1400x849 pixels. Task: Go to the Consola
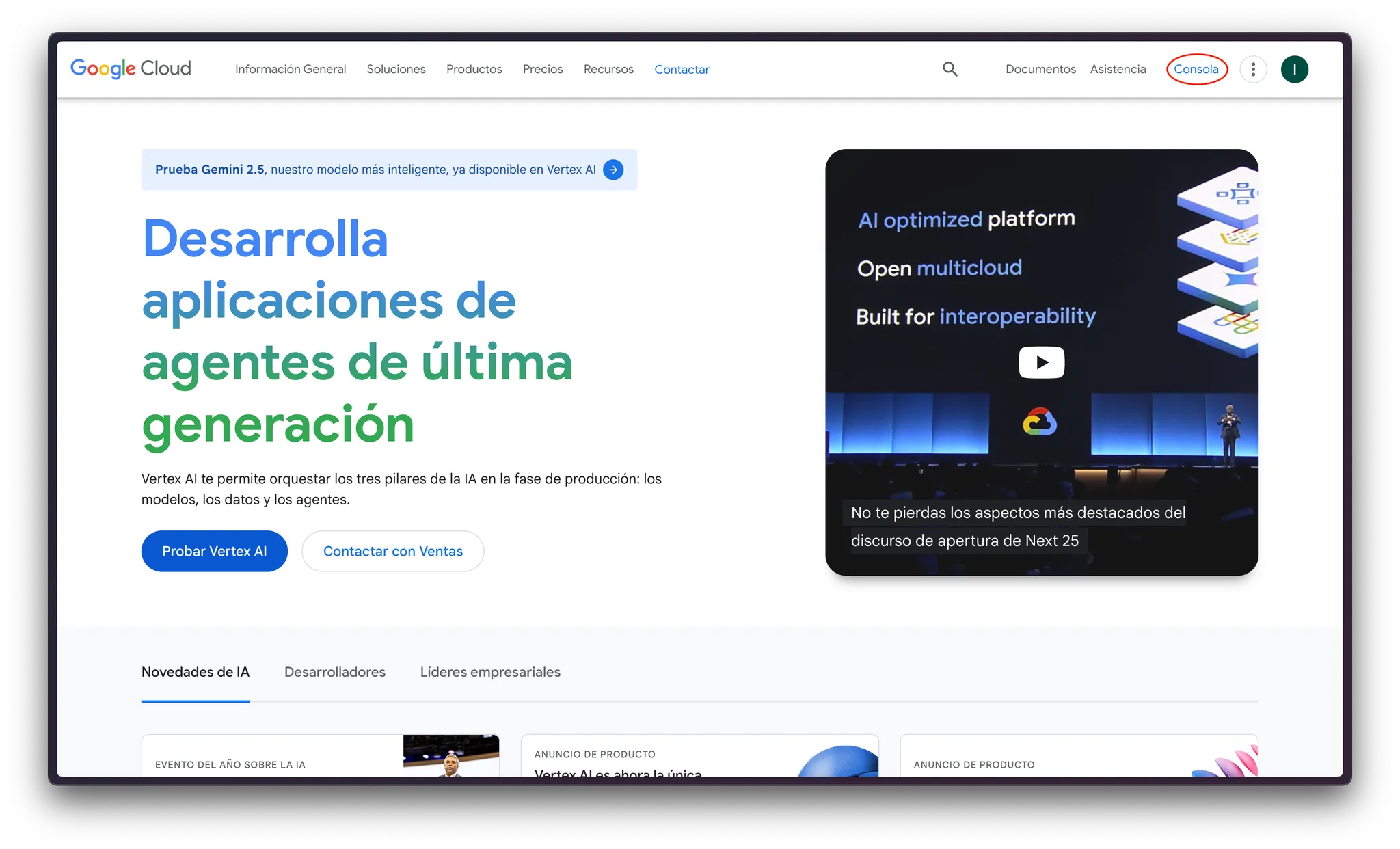tap(1196, 69)
